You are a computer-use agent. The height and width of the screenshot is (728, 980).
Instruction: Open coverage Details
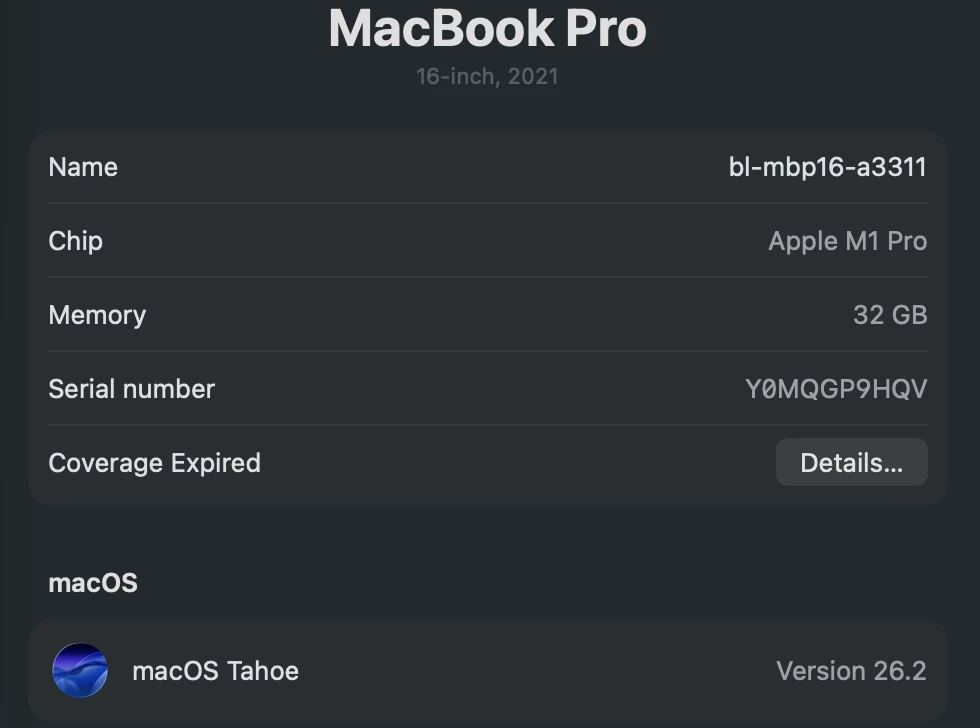851,463
